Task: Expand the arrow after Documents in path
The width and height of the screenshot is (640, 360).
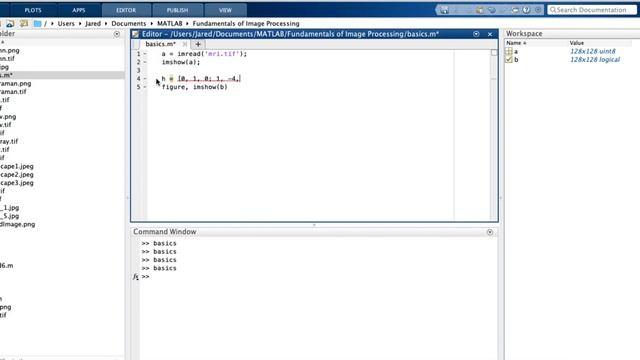Action: [x=151, y=24]
